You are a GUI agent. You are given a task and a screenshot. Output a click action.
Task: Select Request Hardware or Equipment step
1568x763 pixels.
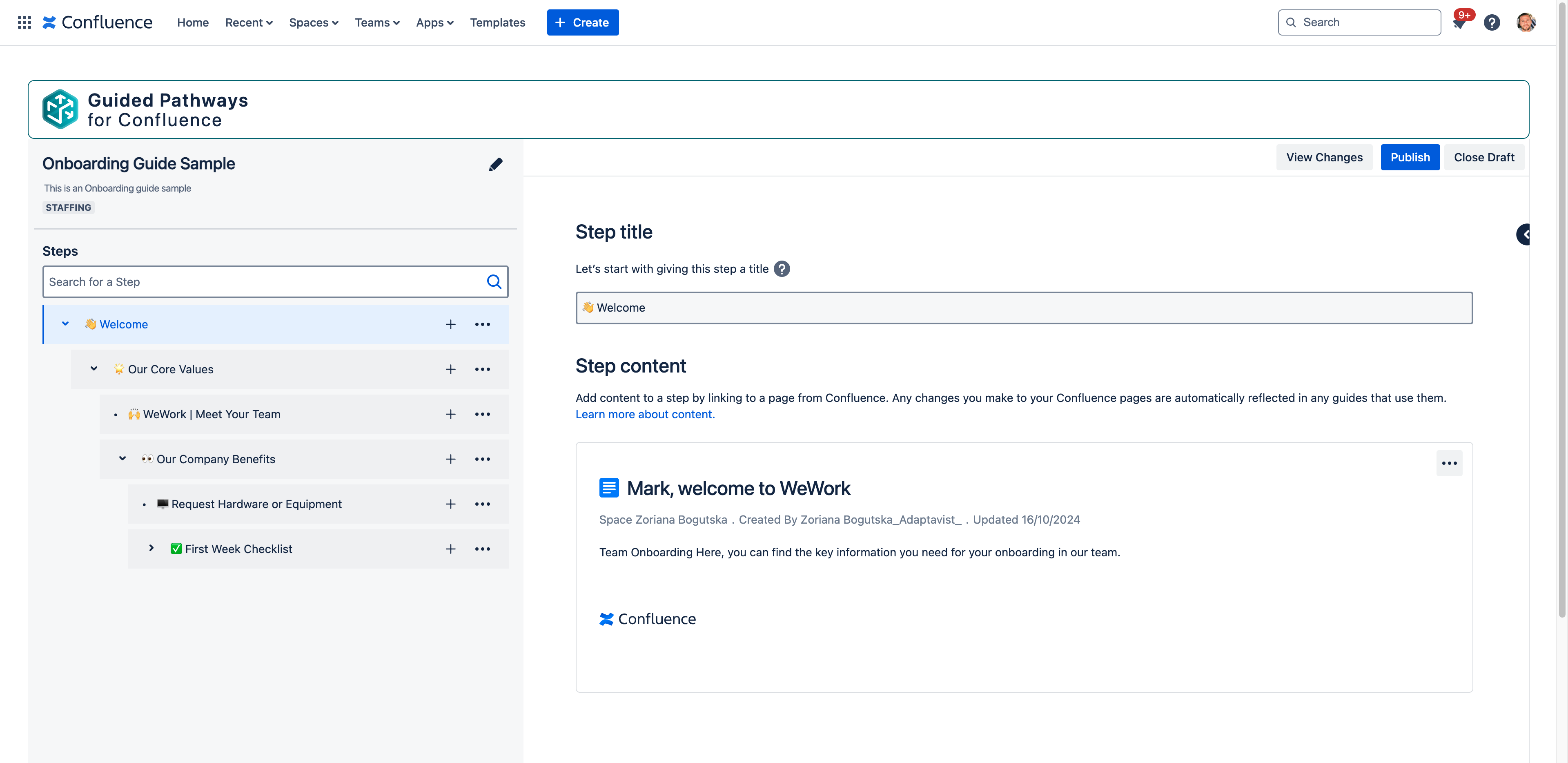(x=318, y=504)
